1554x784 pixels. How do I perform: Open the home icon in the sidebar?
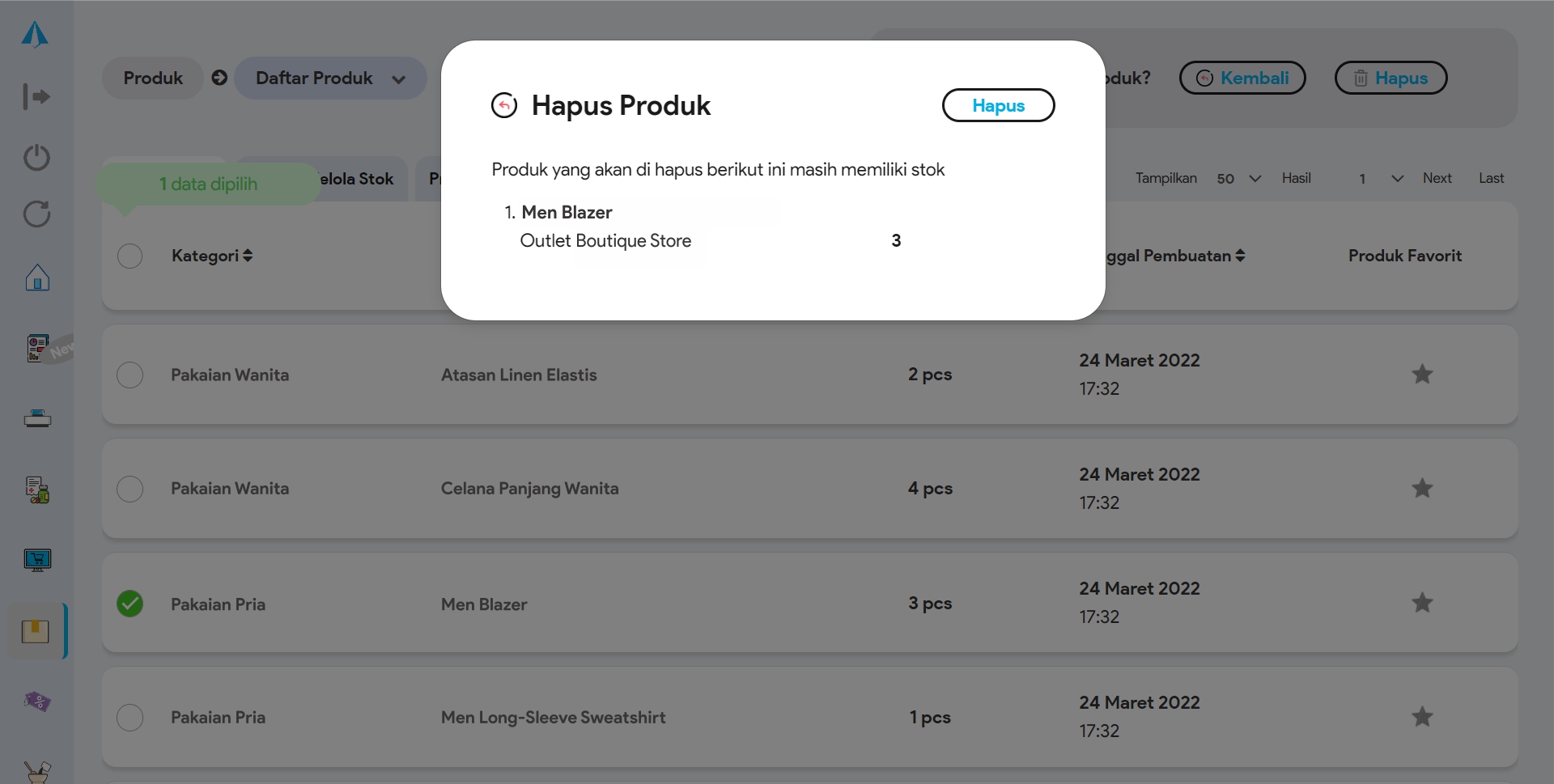click(37, 278)
